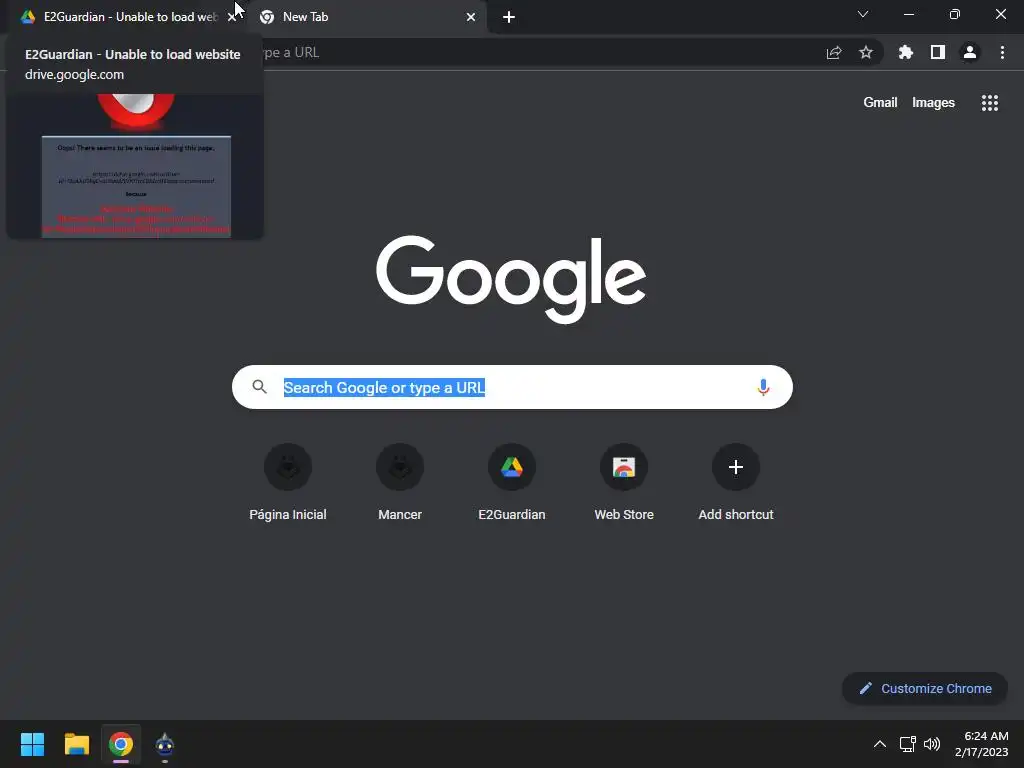Open File Explorer from taskbar
1024x768 pixels.
tap(76, 744)
